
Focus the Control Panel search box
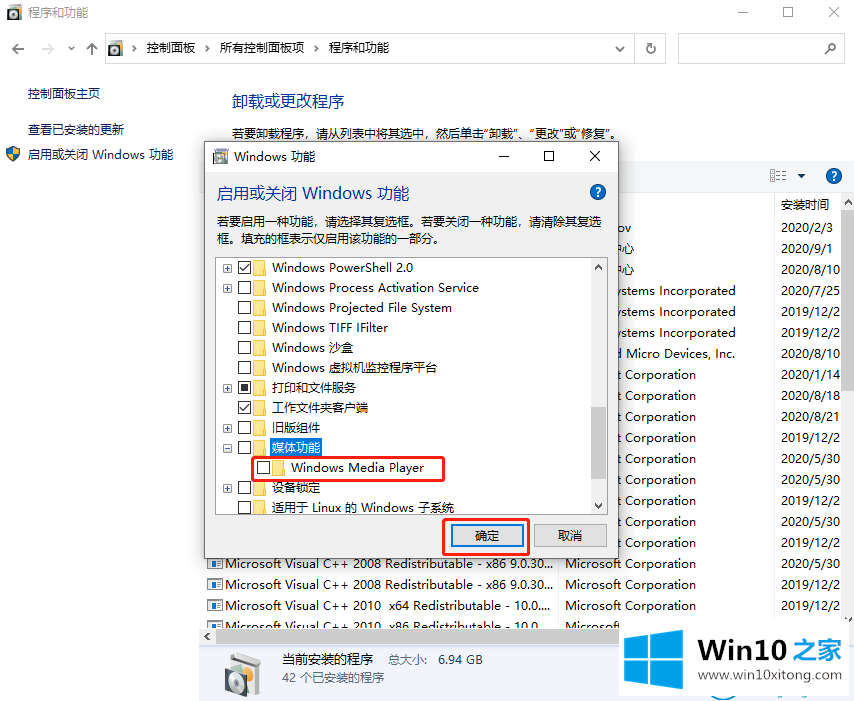pyautogui.click(x=761, y=48)
